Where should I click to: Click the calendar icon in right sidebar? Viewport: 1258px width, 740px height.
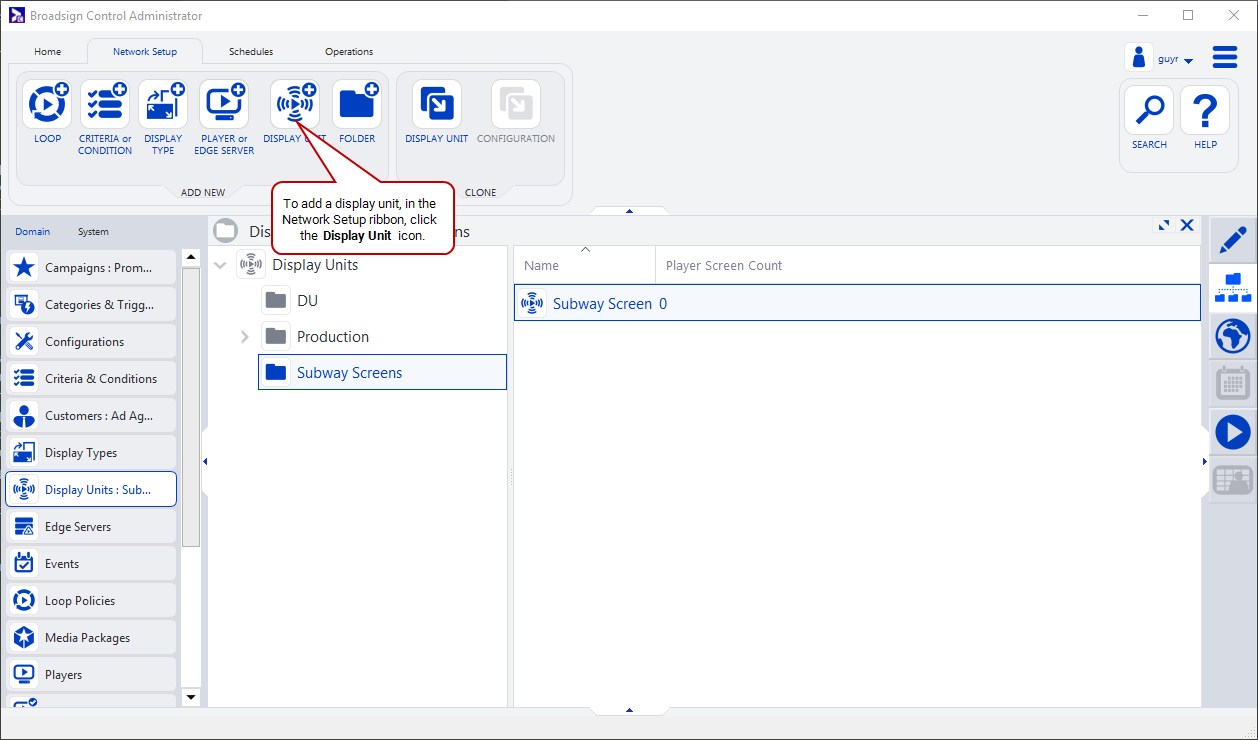(1233, 383)
